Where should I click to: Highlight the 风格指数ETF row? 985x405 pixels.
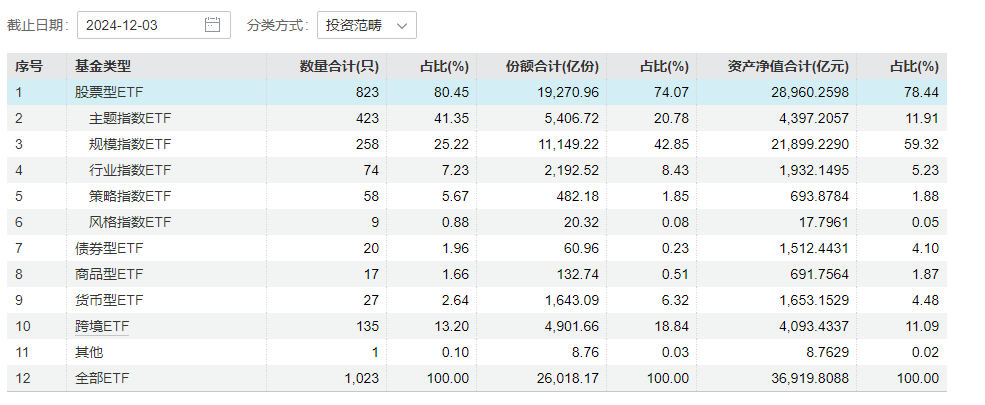point(130,222)
